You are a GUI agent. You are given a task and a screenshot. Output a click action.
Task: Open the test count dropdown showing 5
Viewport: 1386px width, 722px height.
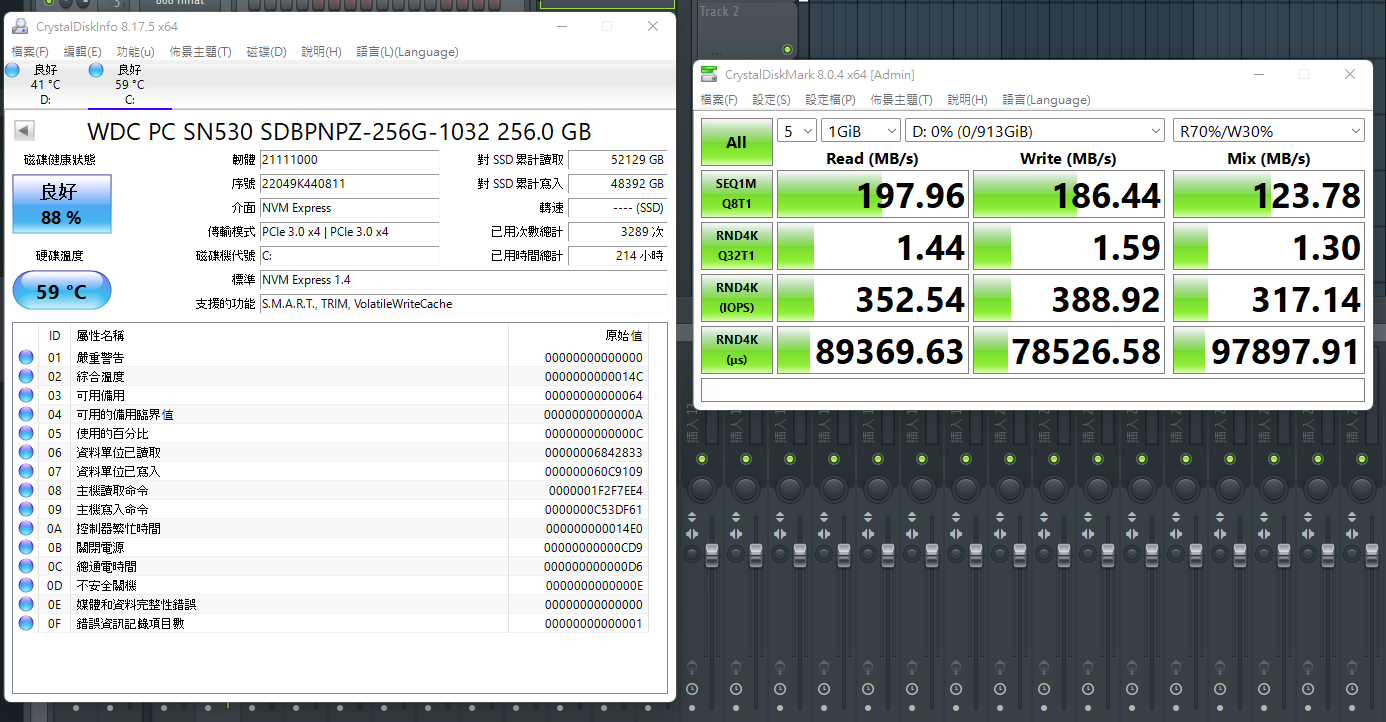(797, 131)
